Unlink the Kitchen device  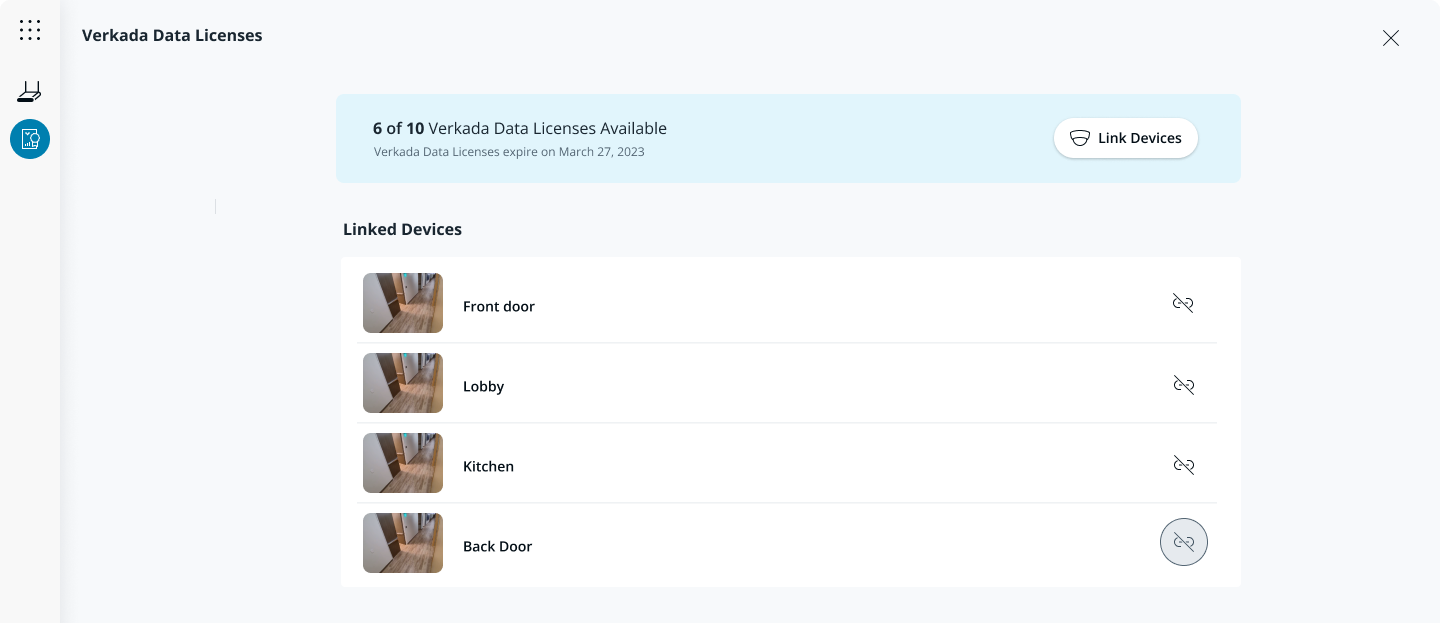tap(1183, 465)
